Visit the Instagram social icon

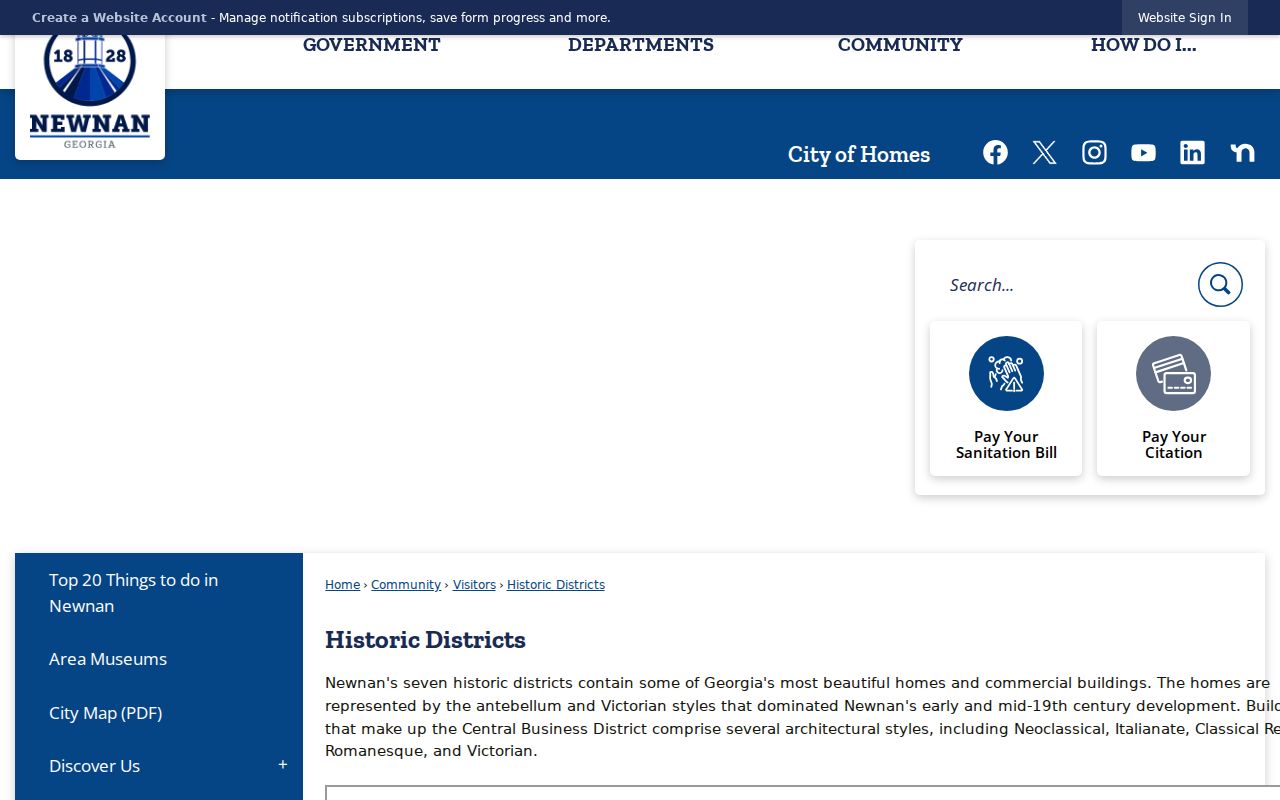(1094, 152)
